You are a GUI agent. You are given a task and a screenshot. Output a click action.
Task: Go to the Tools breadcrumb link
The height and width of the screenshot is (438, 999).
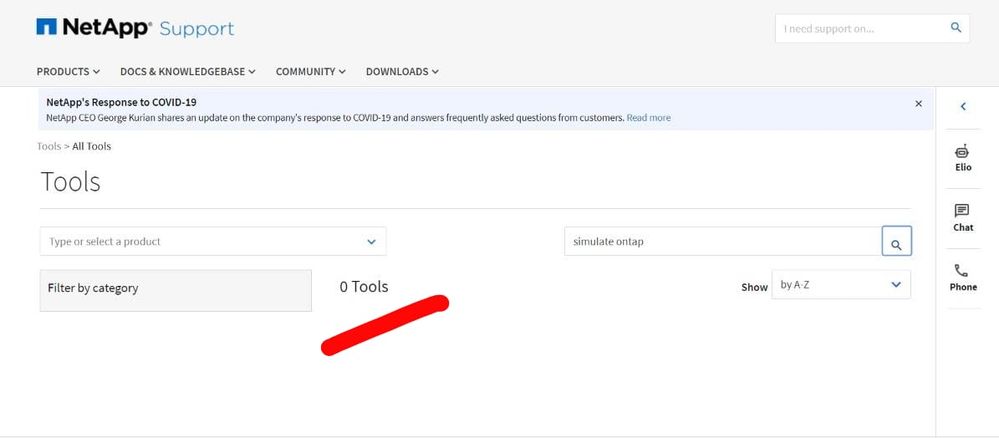[x=49, y=146]
